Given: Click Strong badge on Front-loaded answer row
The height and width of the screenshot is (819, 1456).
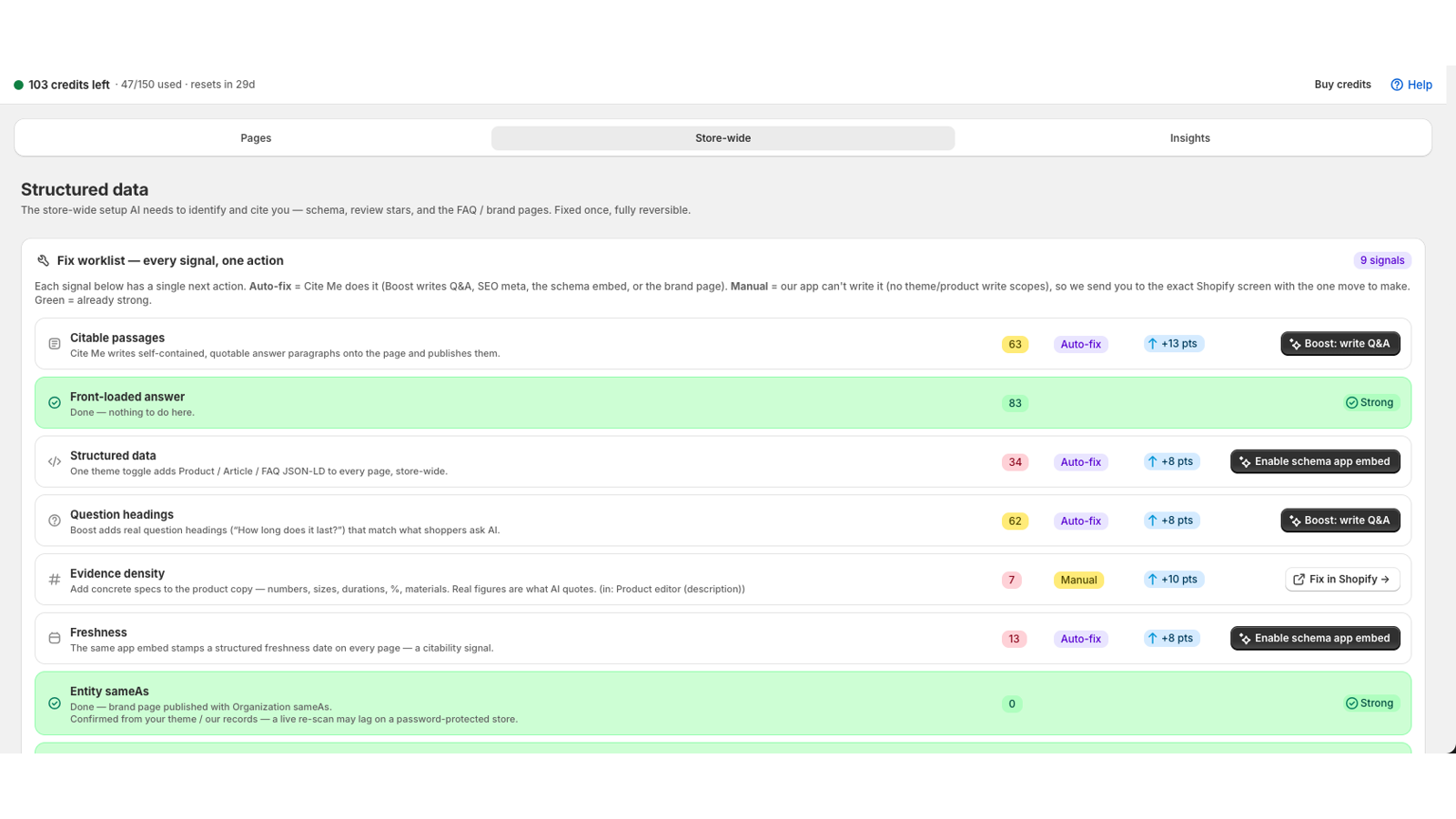Looking at the screenshot, I should (x=1370, y=402).
